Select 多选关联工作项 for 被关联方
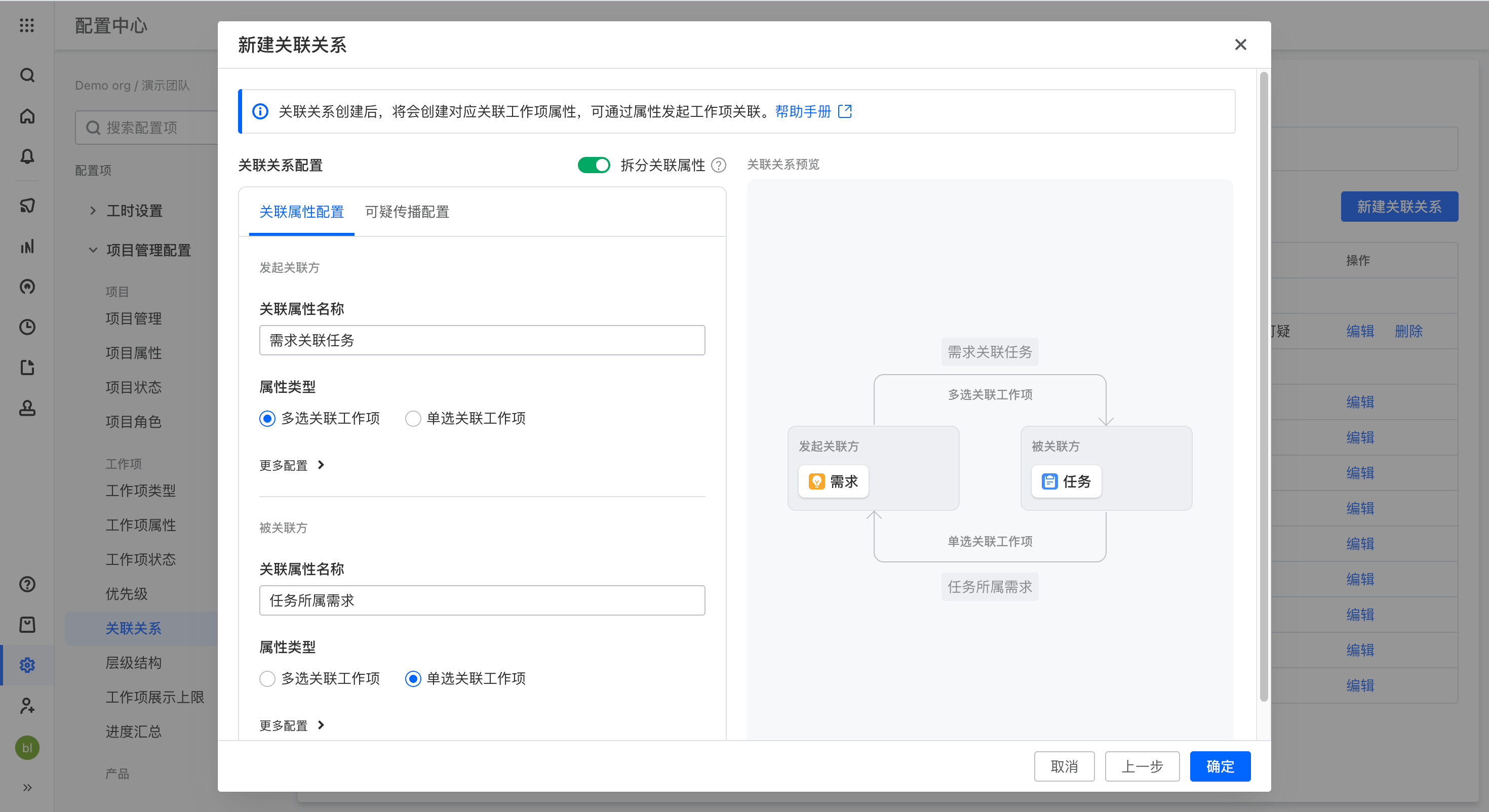This screenshot has width=1489, height=812. [x=267, y=678]
